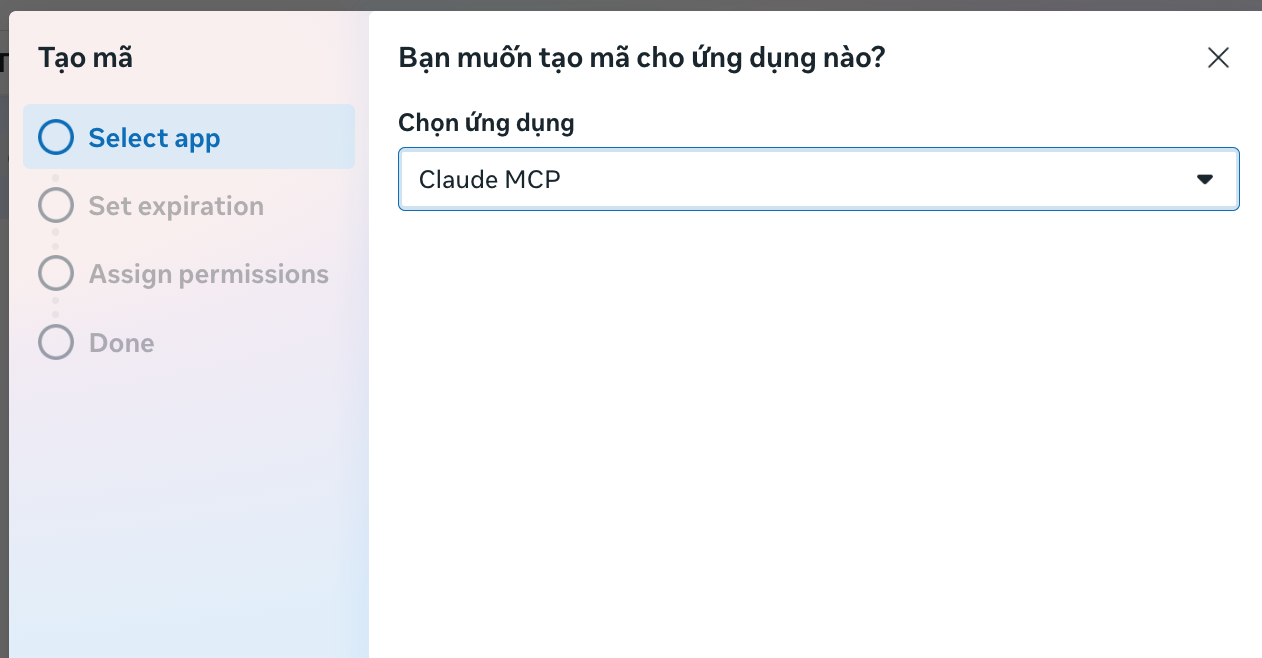Click the Claude MCP input field

(x=700, y=179)
